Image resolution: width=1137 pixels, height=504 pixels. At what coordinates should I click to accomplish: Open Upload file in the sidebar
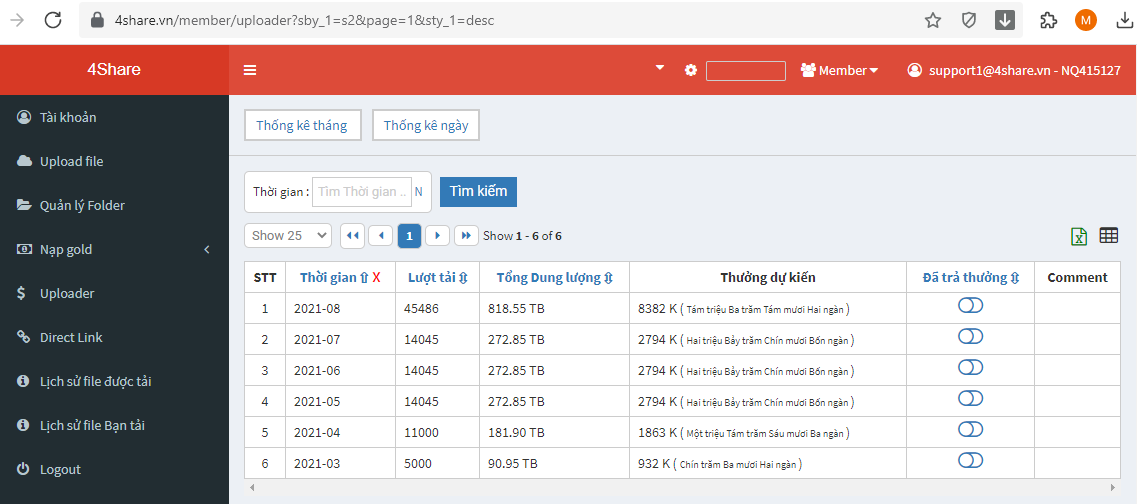pyautogui.click(x=71, y=161)
